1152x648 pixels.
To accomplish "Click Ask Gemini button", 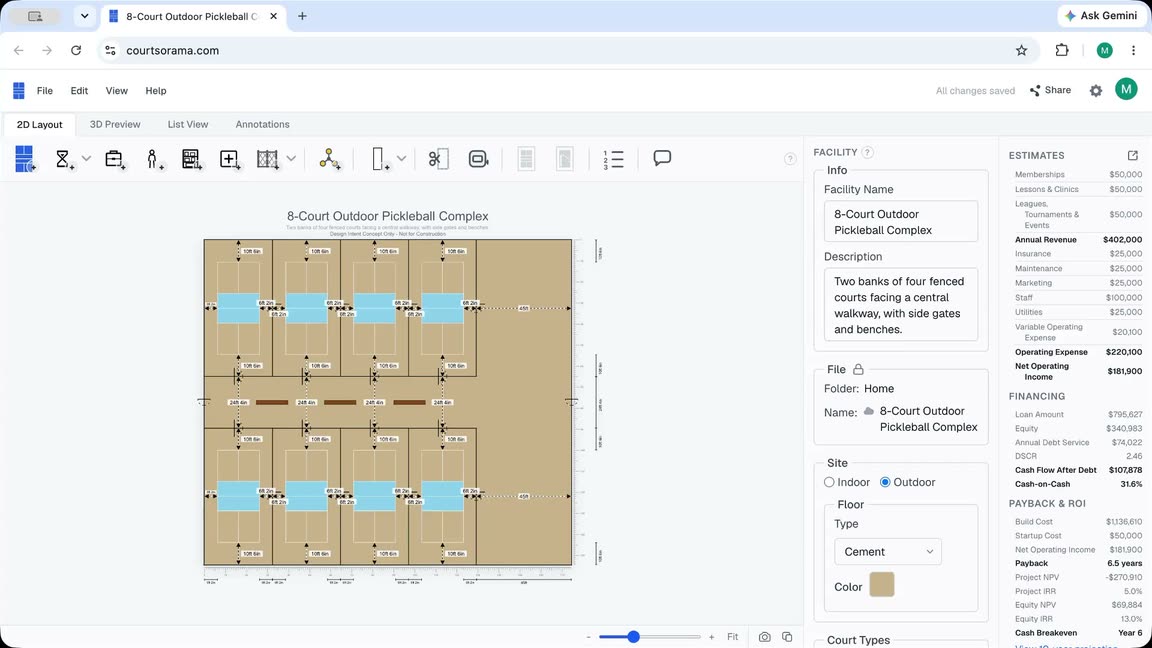I will (1101, 15).
